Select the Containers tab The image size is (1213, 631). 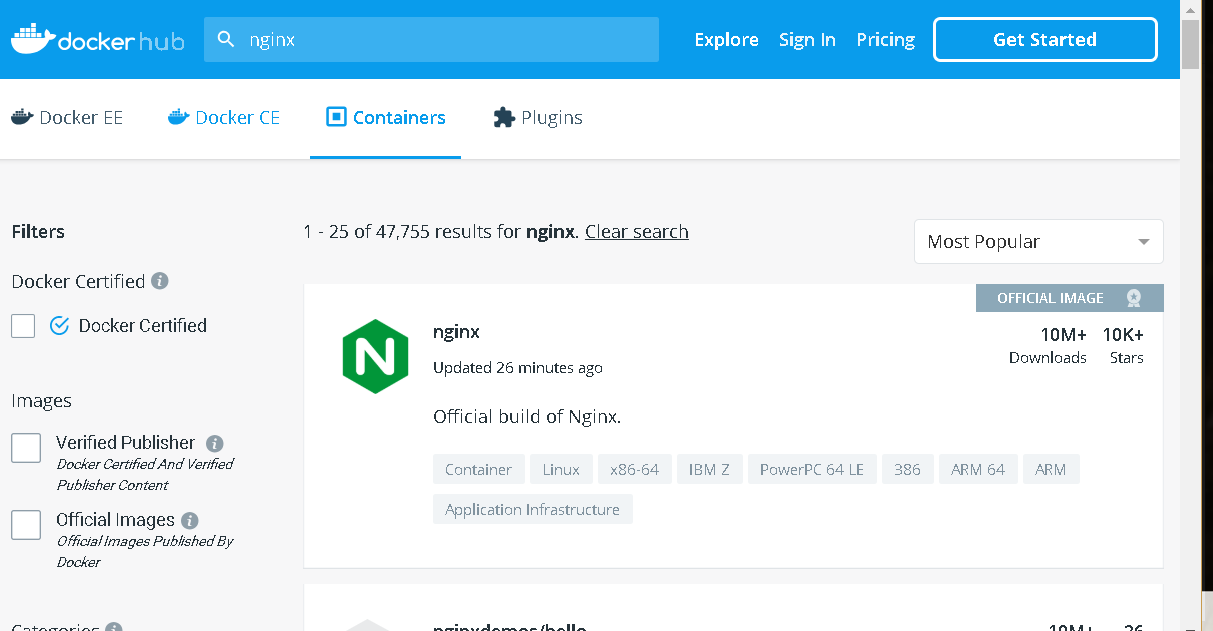point(386,117)
